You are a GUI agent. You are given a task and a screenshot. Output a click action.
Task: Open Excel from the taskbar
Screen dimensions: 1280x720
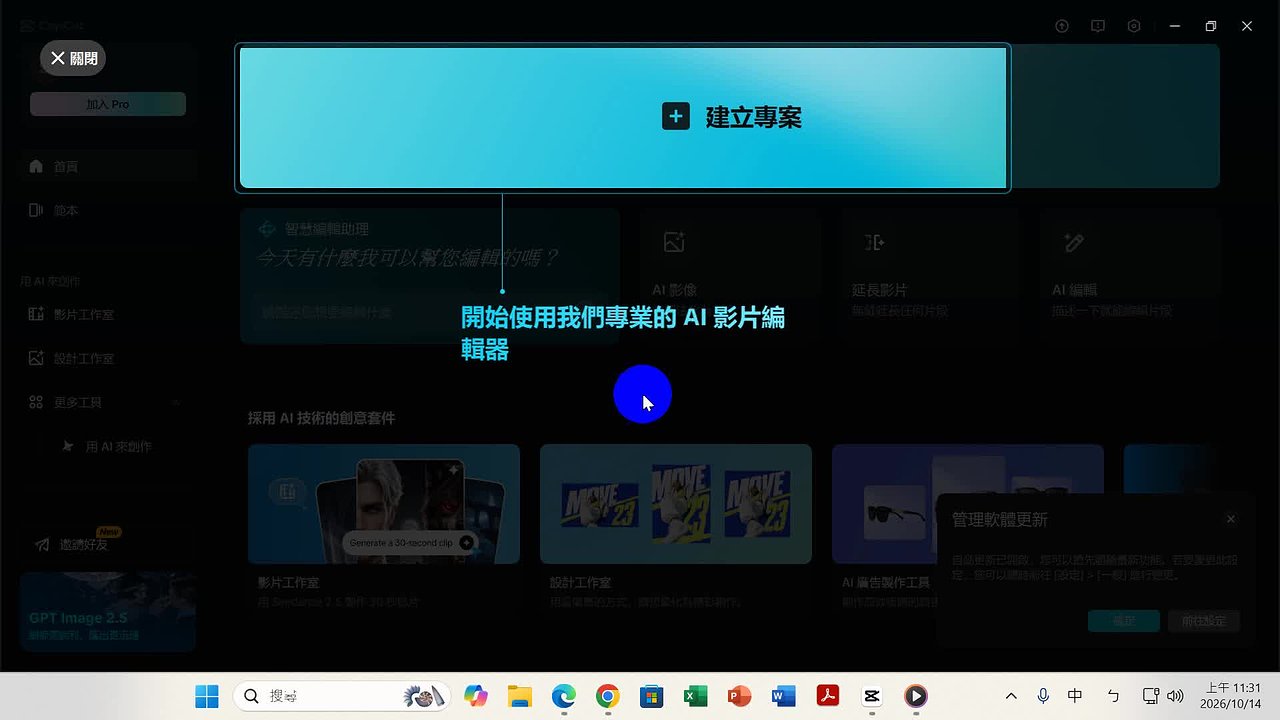[695, 696]
